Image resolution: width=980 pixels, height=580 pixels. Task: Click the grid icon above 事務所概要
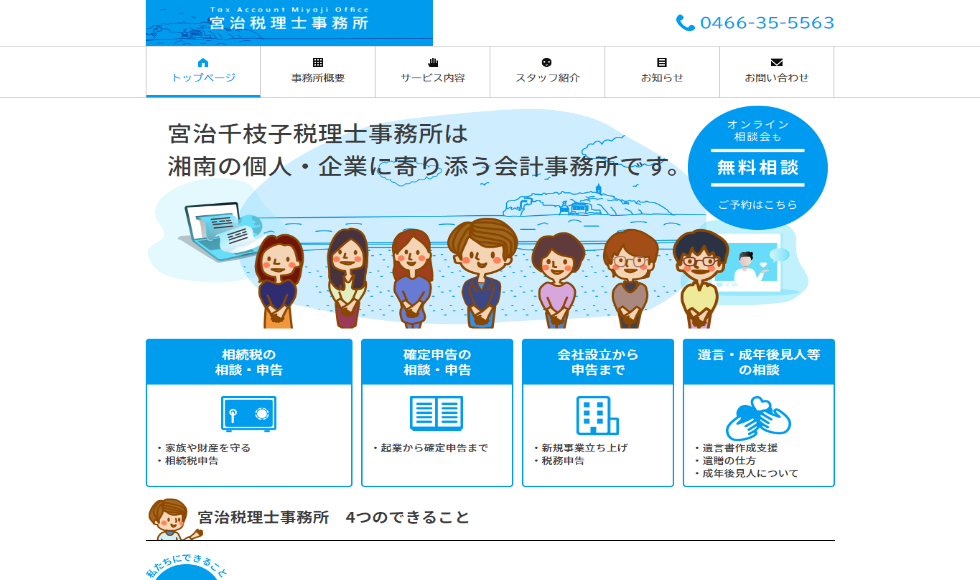(318, 62)
